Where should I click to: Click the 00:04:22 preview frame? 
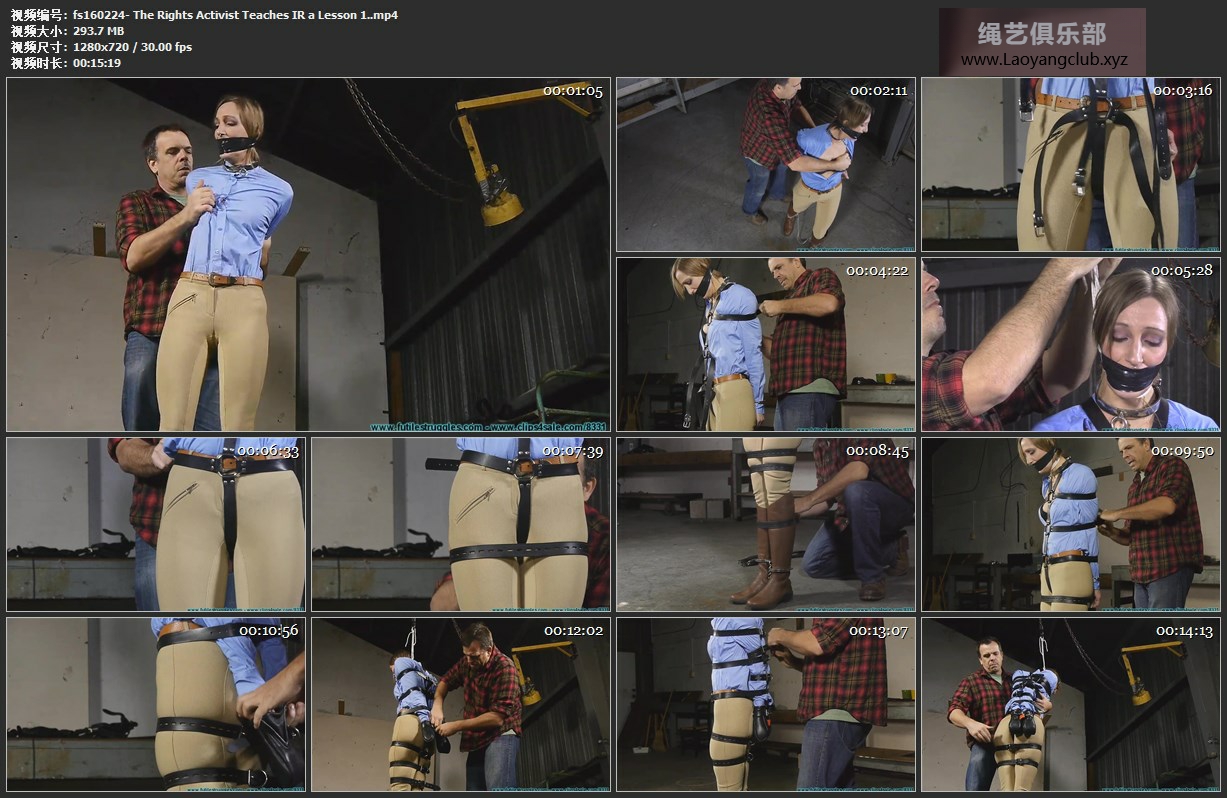click(x=765, y=344)
